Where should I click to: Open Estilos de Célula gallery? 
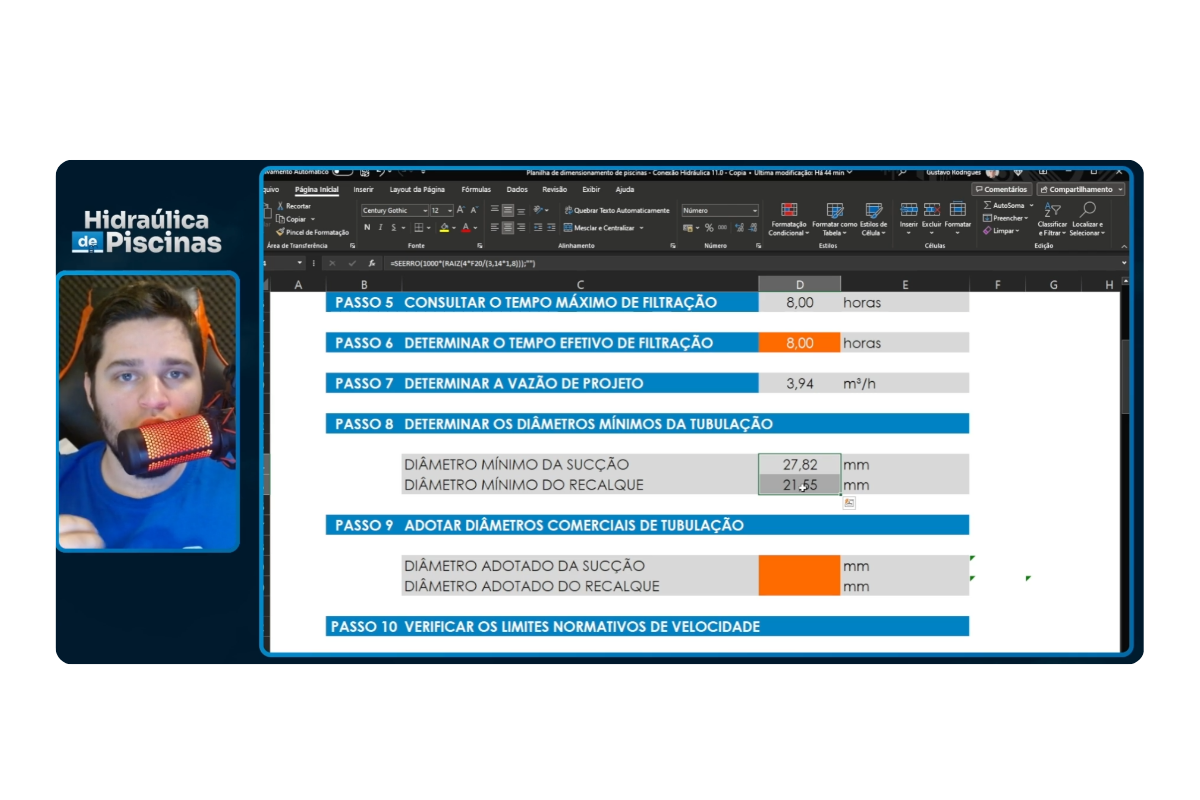tap(873, 210)
